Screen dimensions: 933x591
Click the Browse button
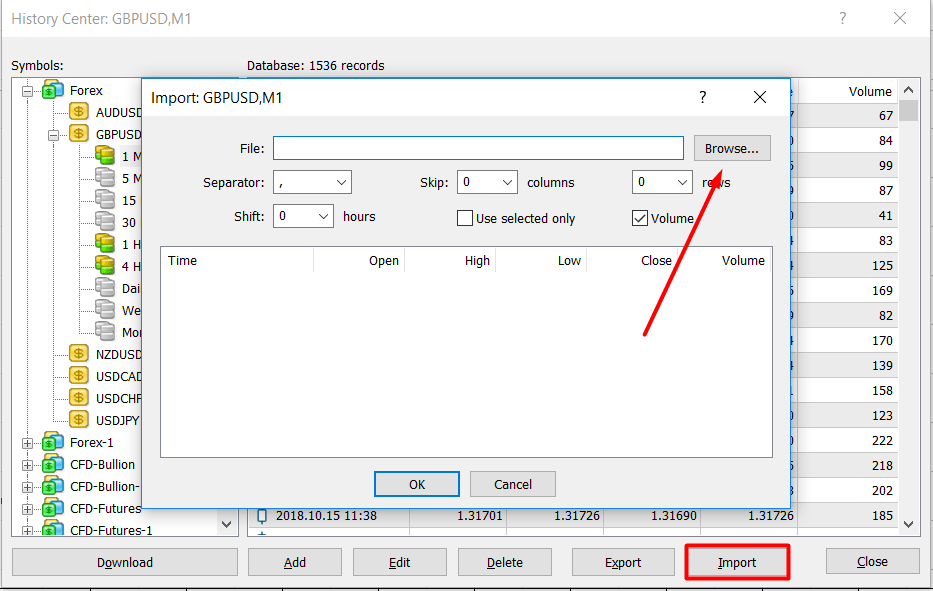coord(732,148)
